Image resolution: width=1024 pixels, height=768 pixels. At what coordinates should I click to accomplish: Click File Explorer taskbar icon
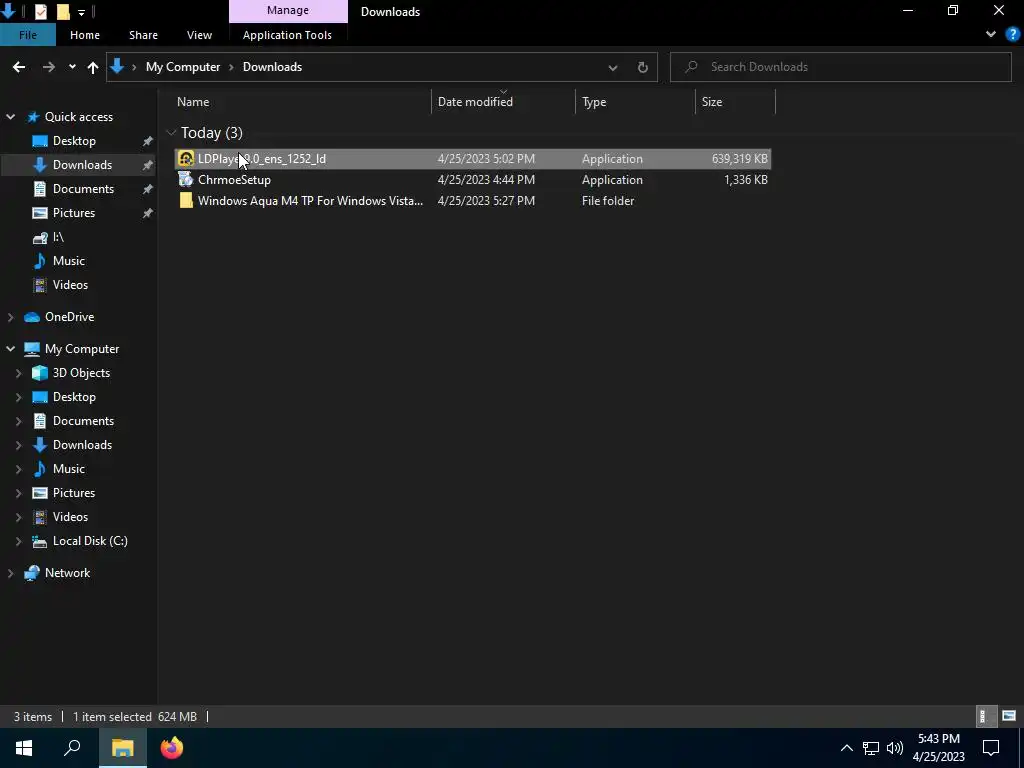[123, 748]
